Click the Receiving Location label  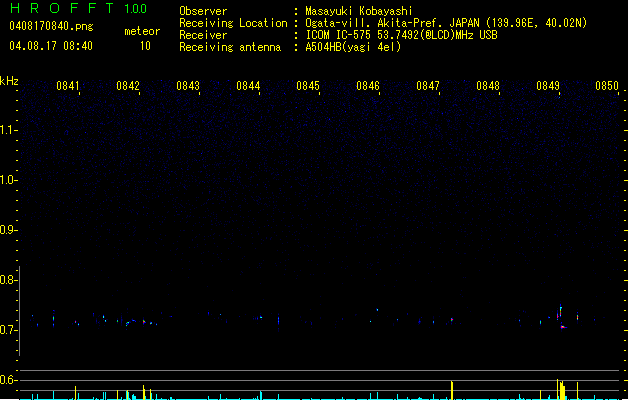233,23
